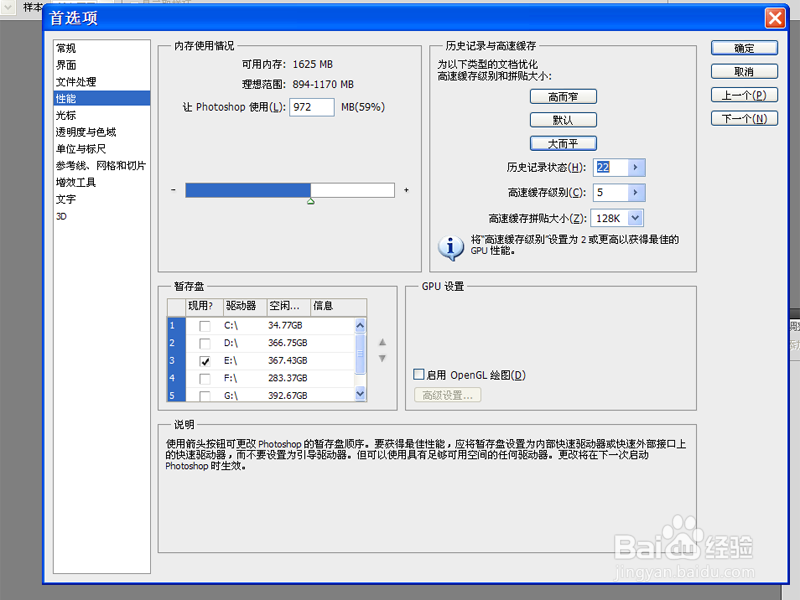Click the 283.37GB free space cell

[x=288, y=378]
